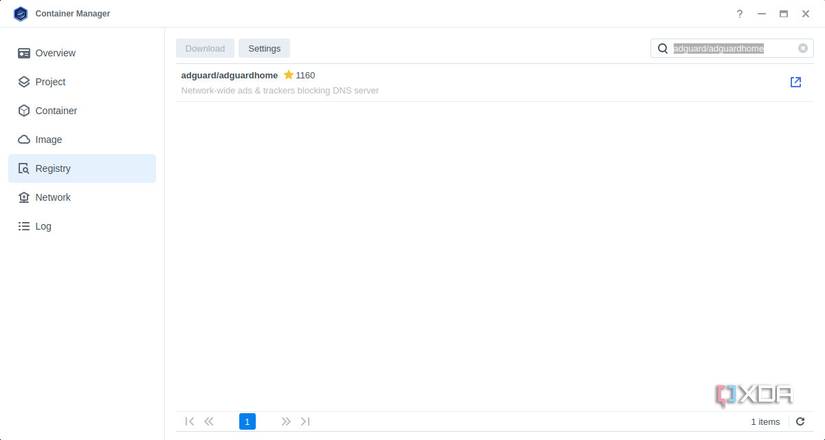Click the search magnifier icon
The width and height of the screenshot is (825, 440).
[663, 48]
